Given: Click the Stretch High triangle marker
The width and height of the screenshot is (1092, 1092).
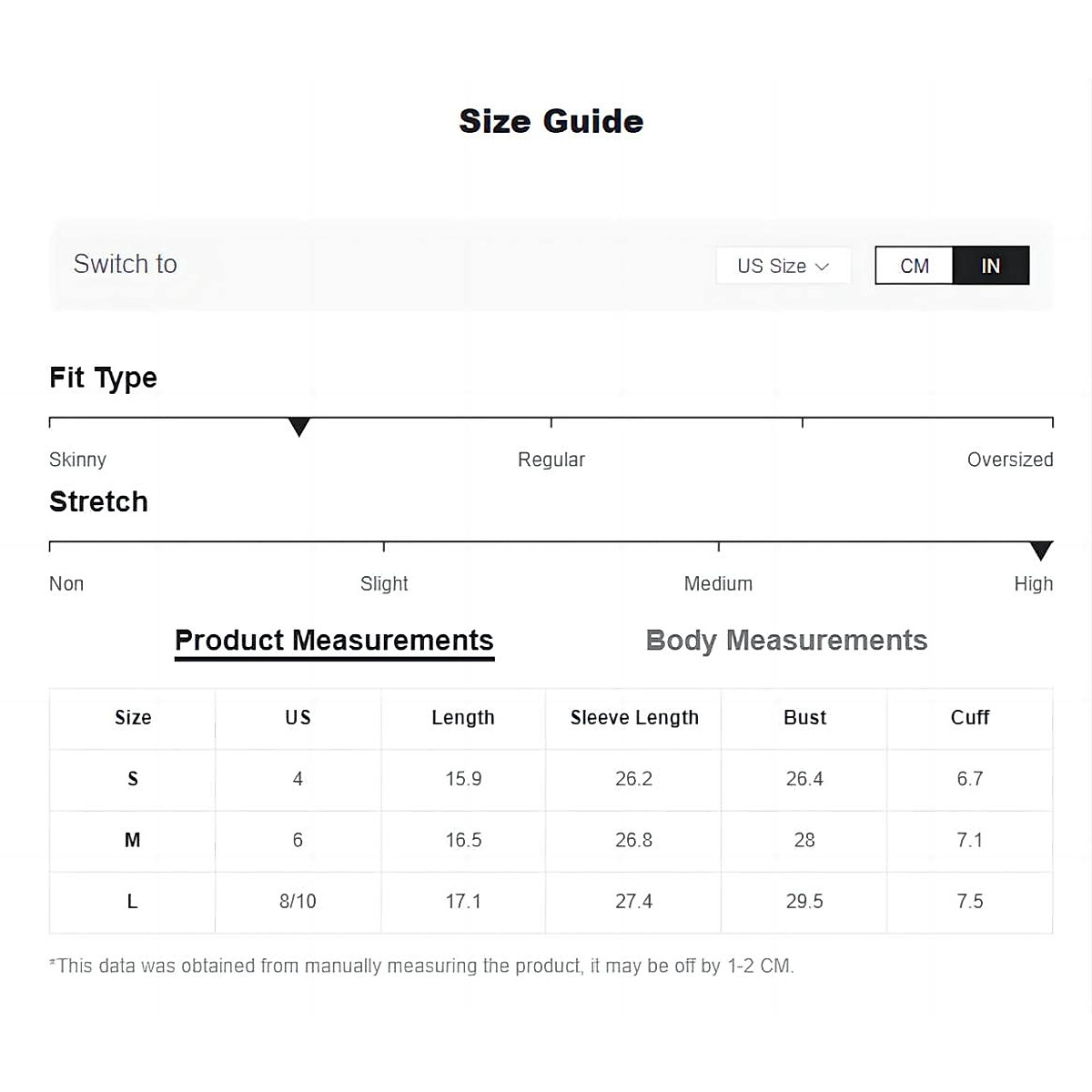Looking at the screenshot, I should (1040, 551).
